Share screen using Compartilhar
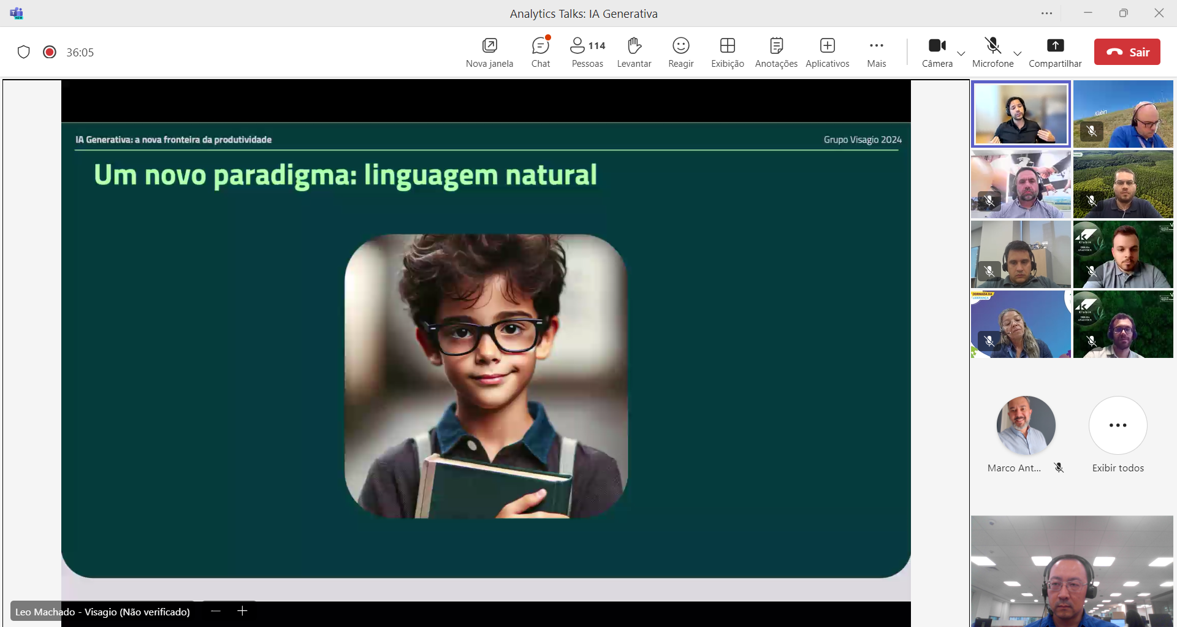Screen dimensions: 1177x627 tap(1055, 52)
